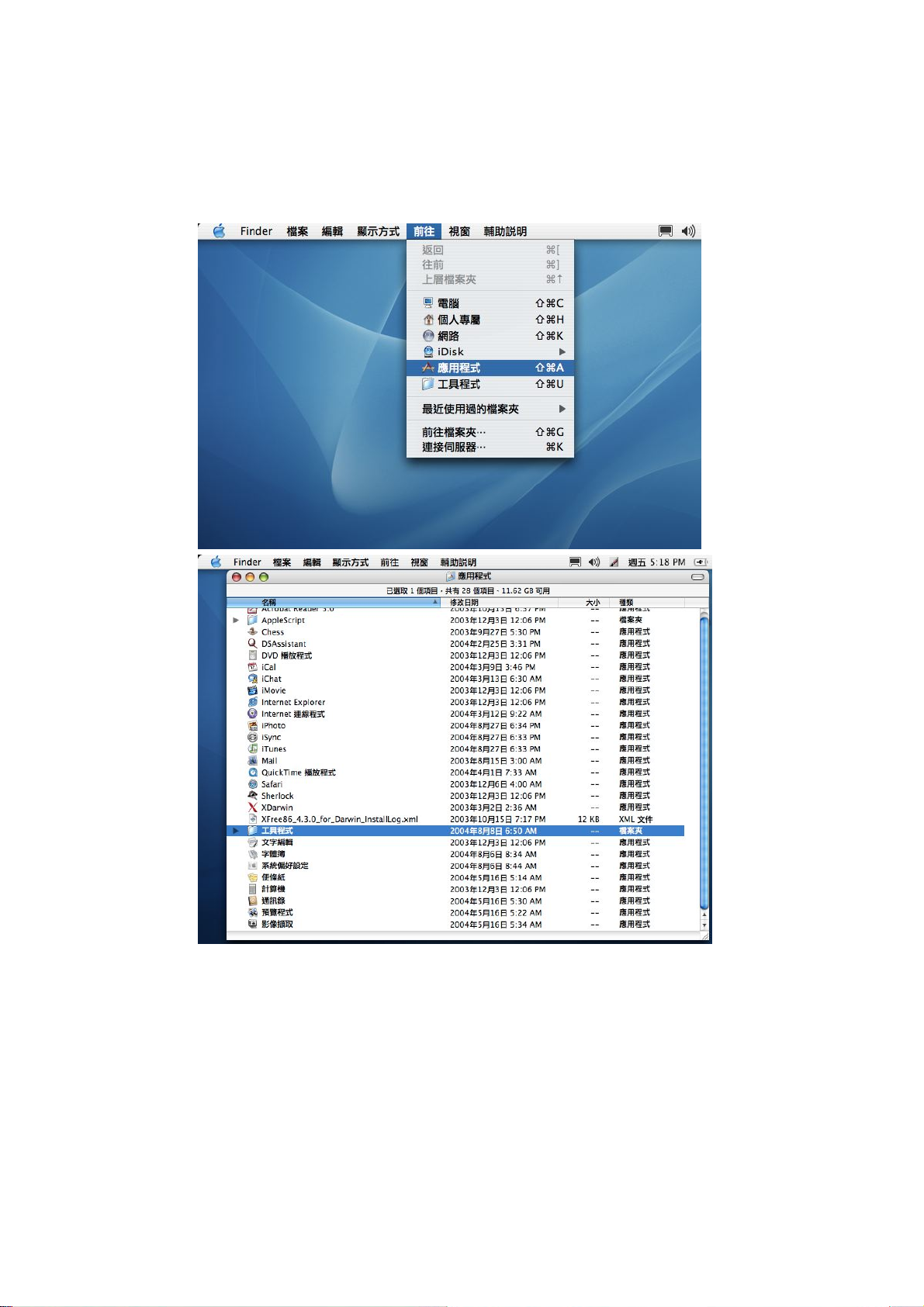Click the iTunes icon
The height and width of the screenshot is (1307, 924).
[252, 749]
